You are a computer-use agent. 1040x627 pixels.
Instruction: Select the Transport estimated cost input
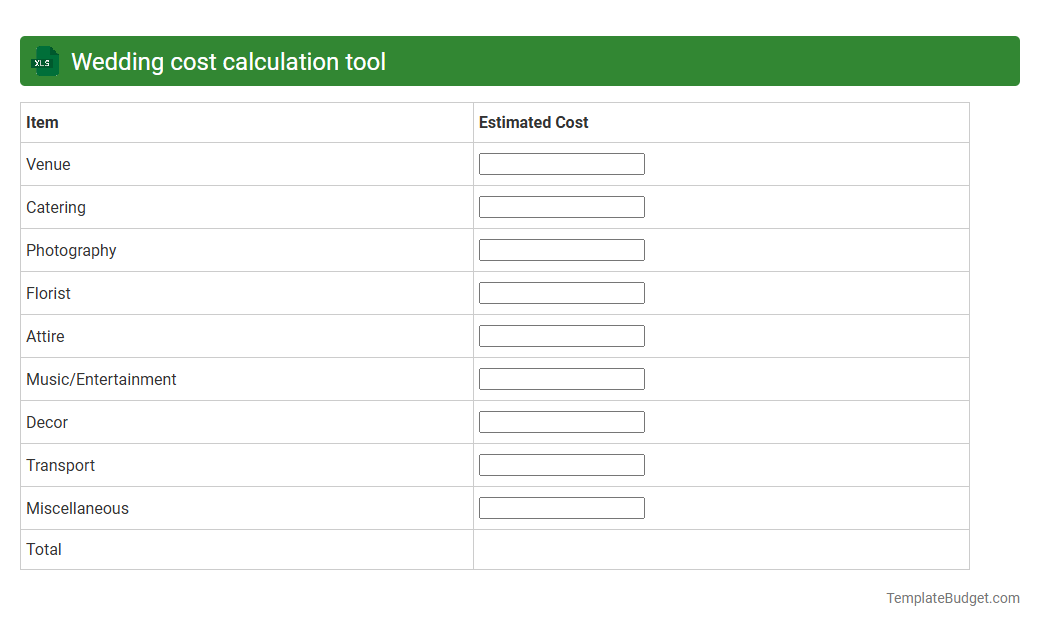coord(561,464)
